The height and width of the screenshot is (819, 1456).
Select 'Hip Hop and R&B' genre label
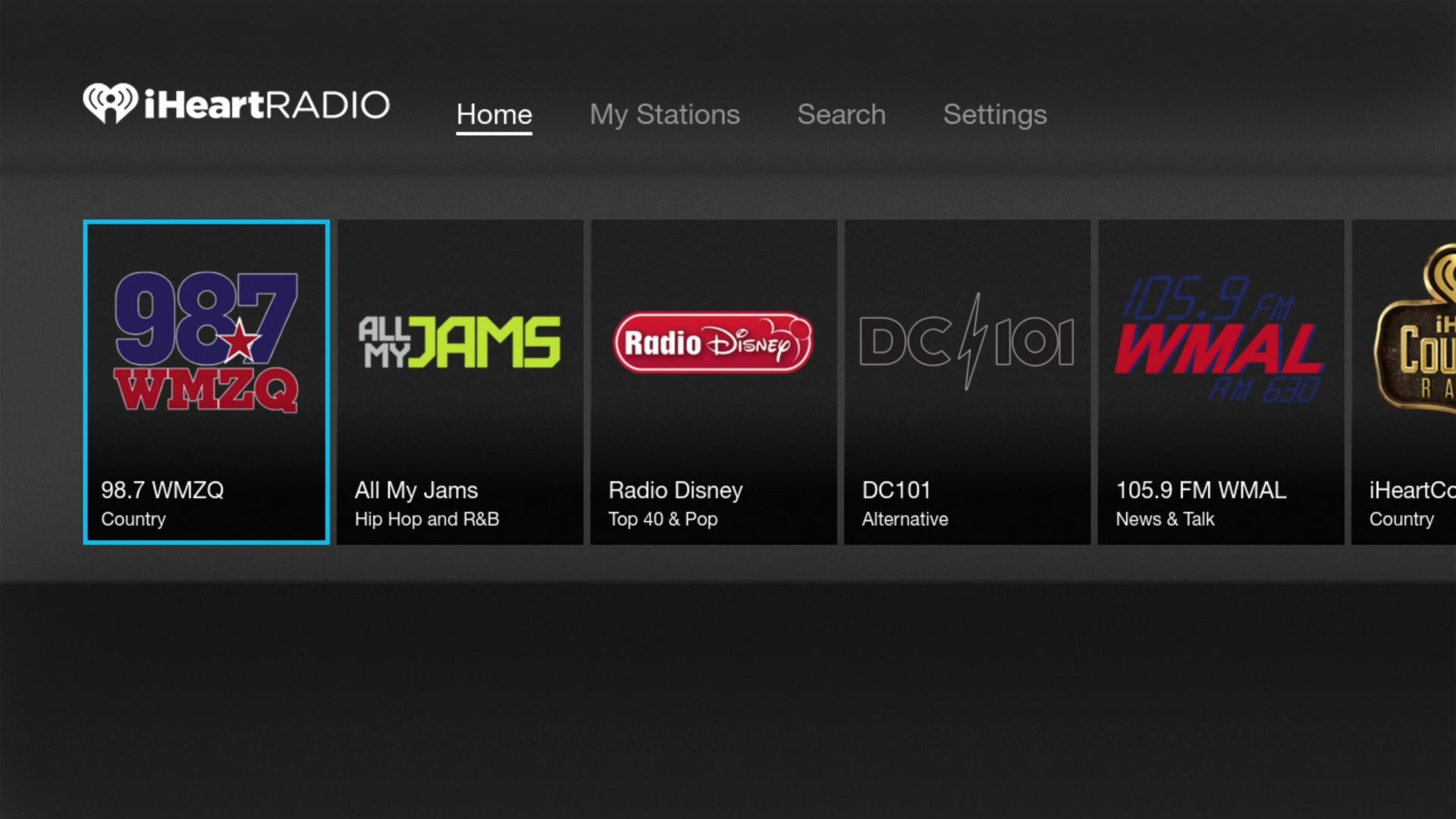pos(427,519)
